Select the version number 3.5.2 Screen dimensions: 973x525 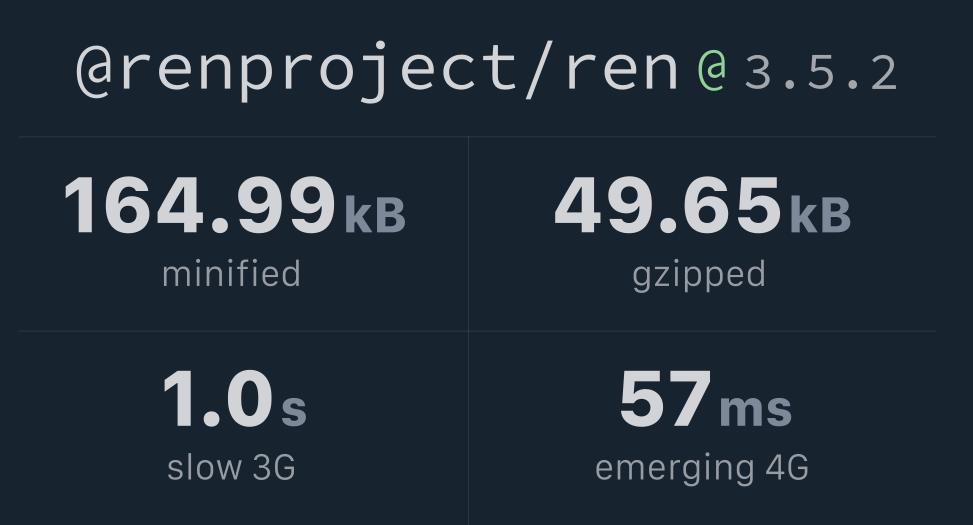click(x=820, y=72)
